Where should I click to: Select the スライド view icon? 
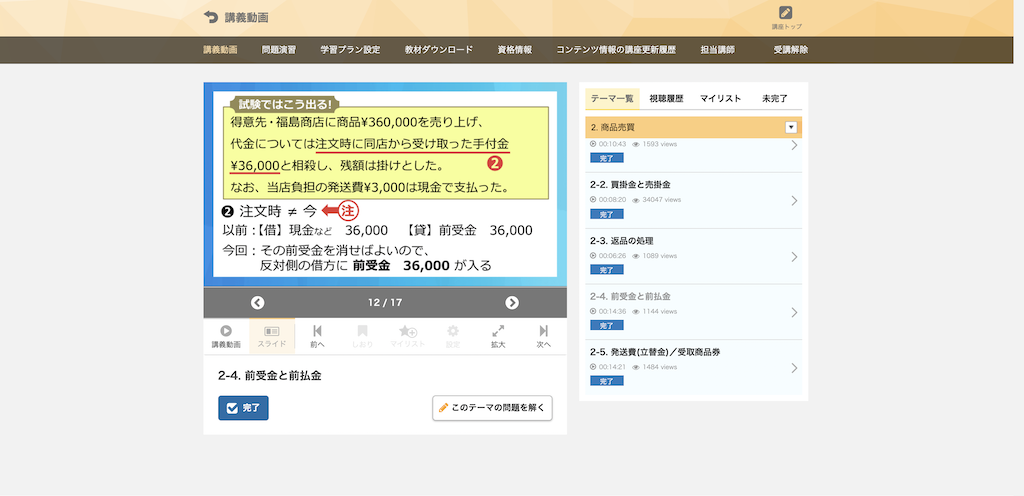tap(271, 336)
